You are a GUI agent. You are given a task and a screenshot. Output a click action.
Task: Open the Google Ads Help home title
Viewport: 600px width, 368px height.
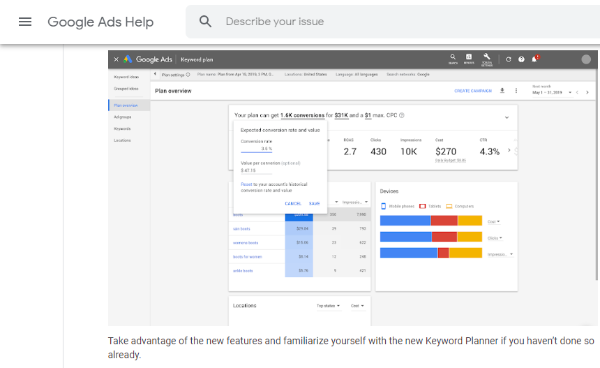pos(100,22)
